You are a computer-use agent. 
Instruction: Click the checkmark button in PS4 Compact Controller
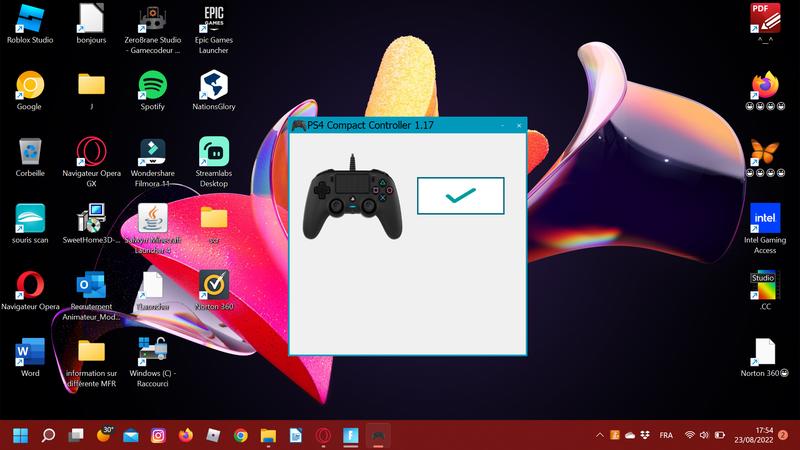coord(460,195)
